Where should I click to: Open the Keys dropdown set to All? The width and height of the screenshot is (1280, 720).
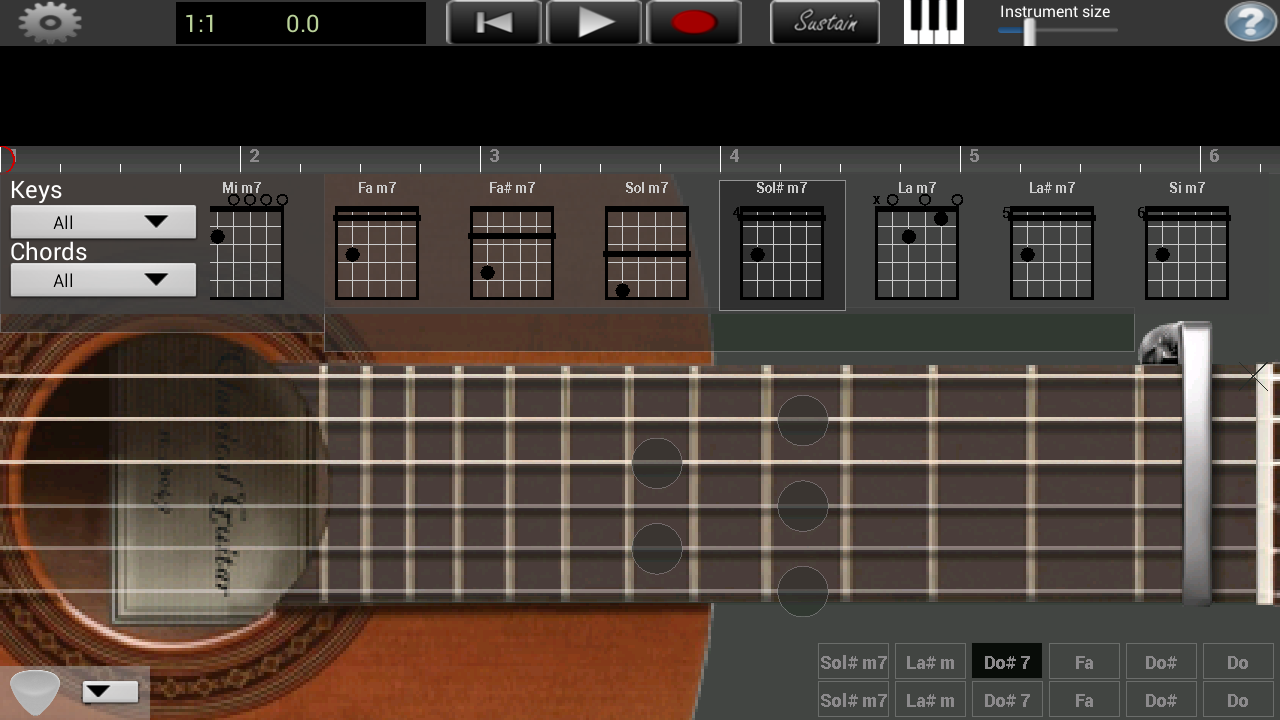[103, 222]
